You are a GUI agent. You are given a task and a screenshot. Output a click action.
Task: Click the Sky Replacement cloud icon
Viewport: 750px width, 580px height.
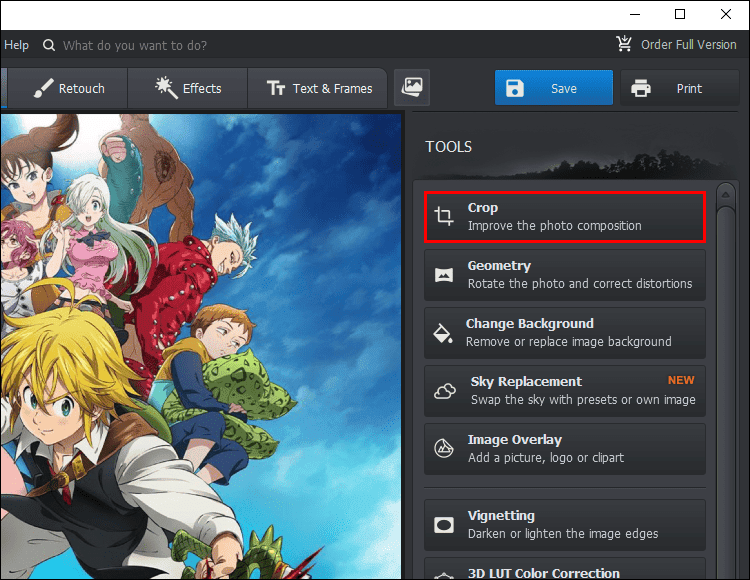(x=443, y=390)
